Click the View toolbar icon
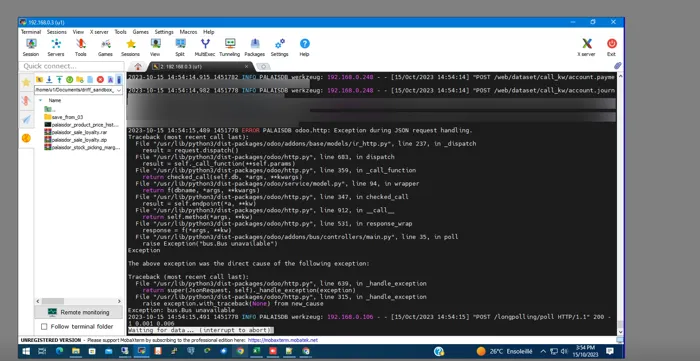Viewport: 700px width, 361px height. (x=155, y=47)
